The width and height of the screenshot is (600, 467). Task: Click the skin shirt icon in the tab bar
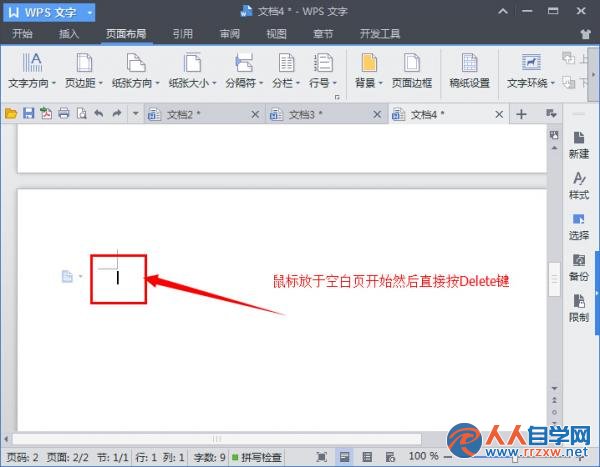click(585, 34)
